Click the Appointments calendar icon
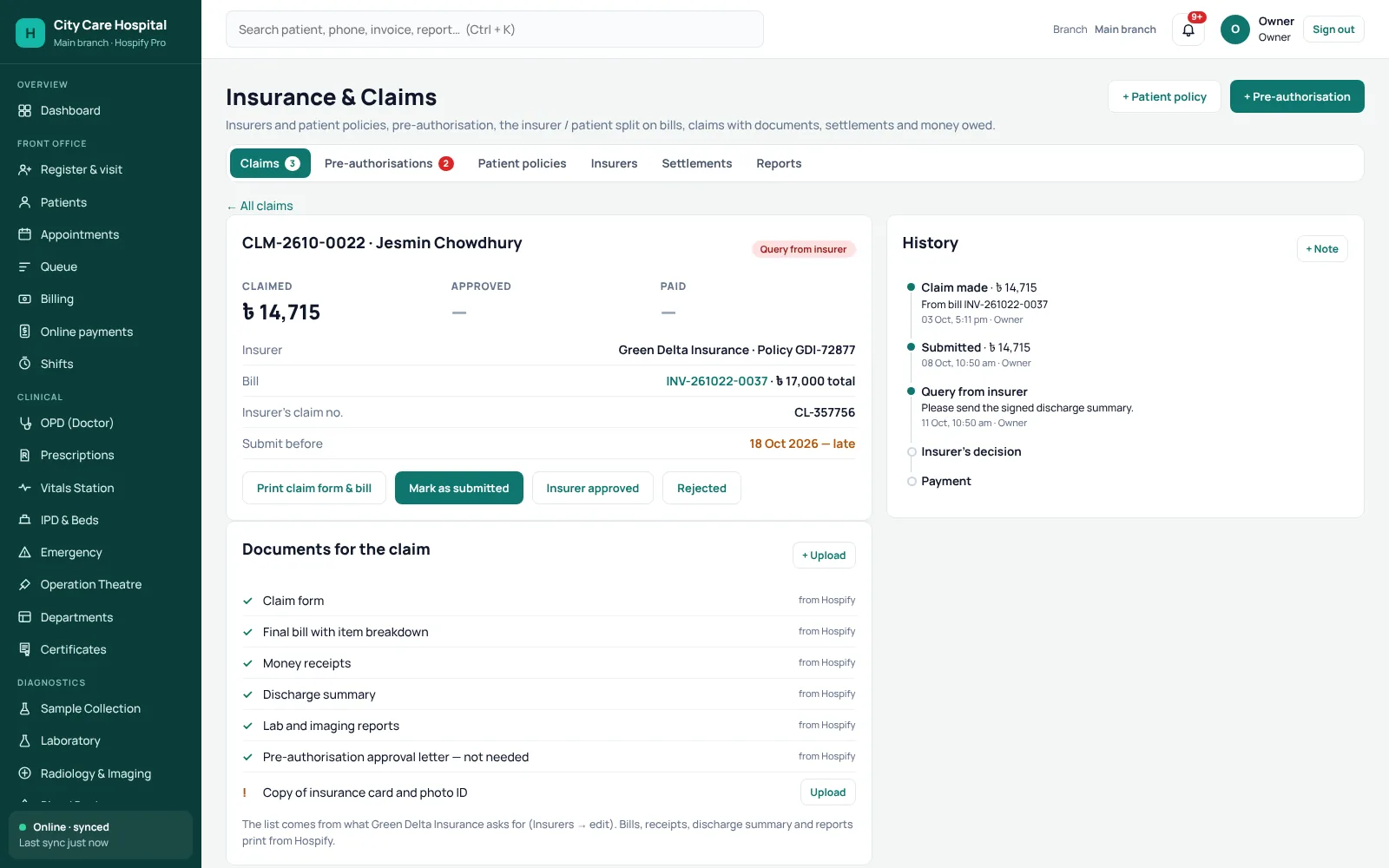Image resolution: width=1389 pixels, height=868 pixels. point(24,234)
